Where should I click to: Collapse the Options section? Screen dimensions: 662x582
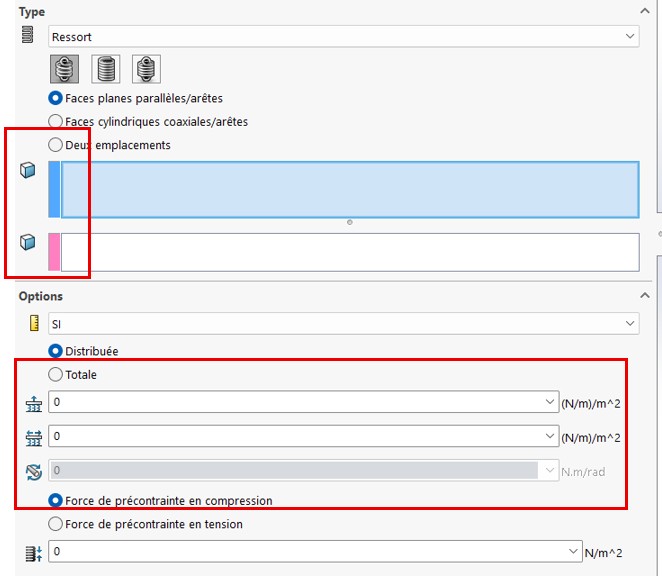pos(644,296)
